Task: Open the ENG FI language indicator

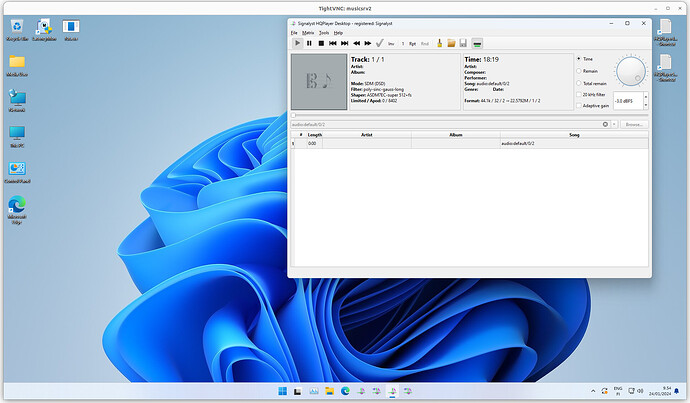Action: click(618, 391)
